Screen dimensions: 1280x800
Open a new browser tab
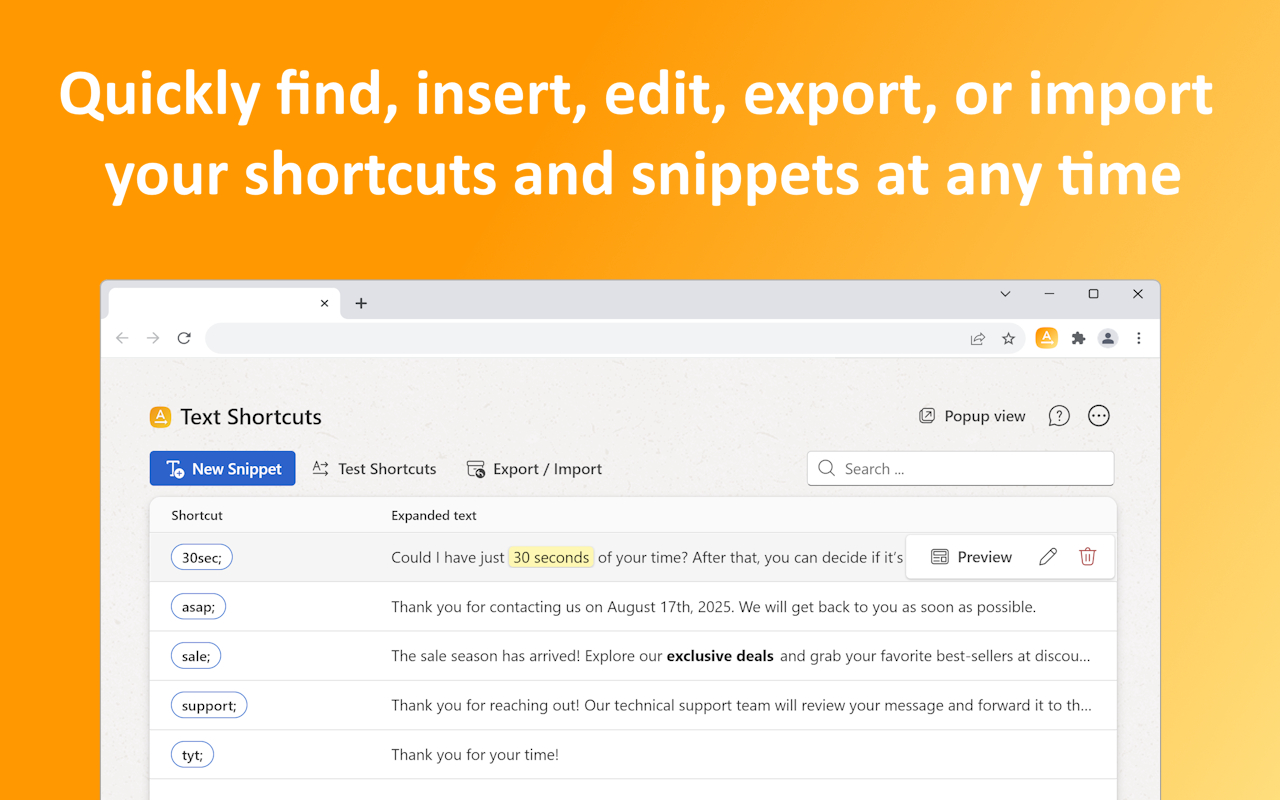tap(361, 303)
